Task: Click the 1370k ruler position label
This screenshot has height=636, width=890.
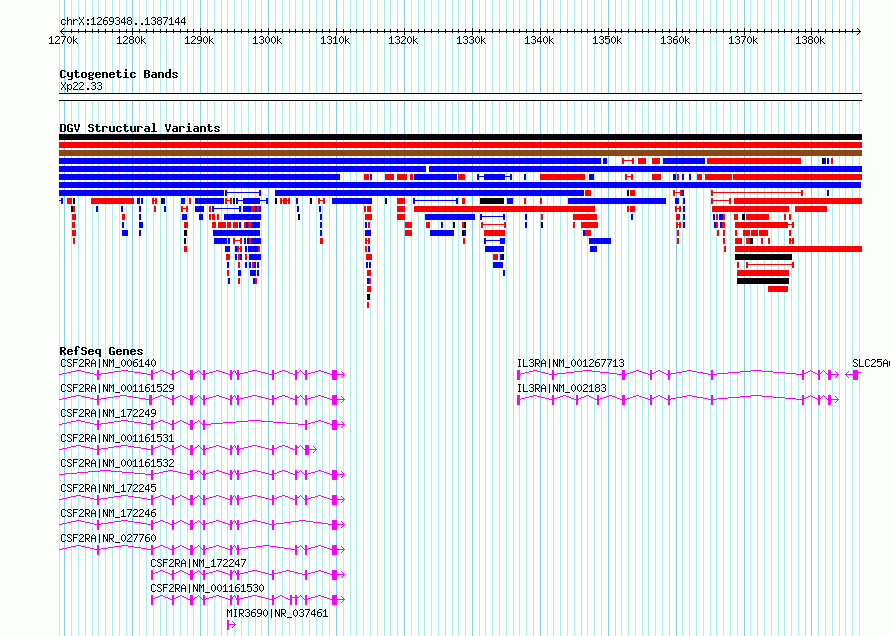Action: point(743,40)
